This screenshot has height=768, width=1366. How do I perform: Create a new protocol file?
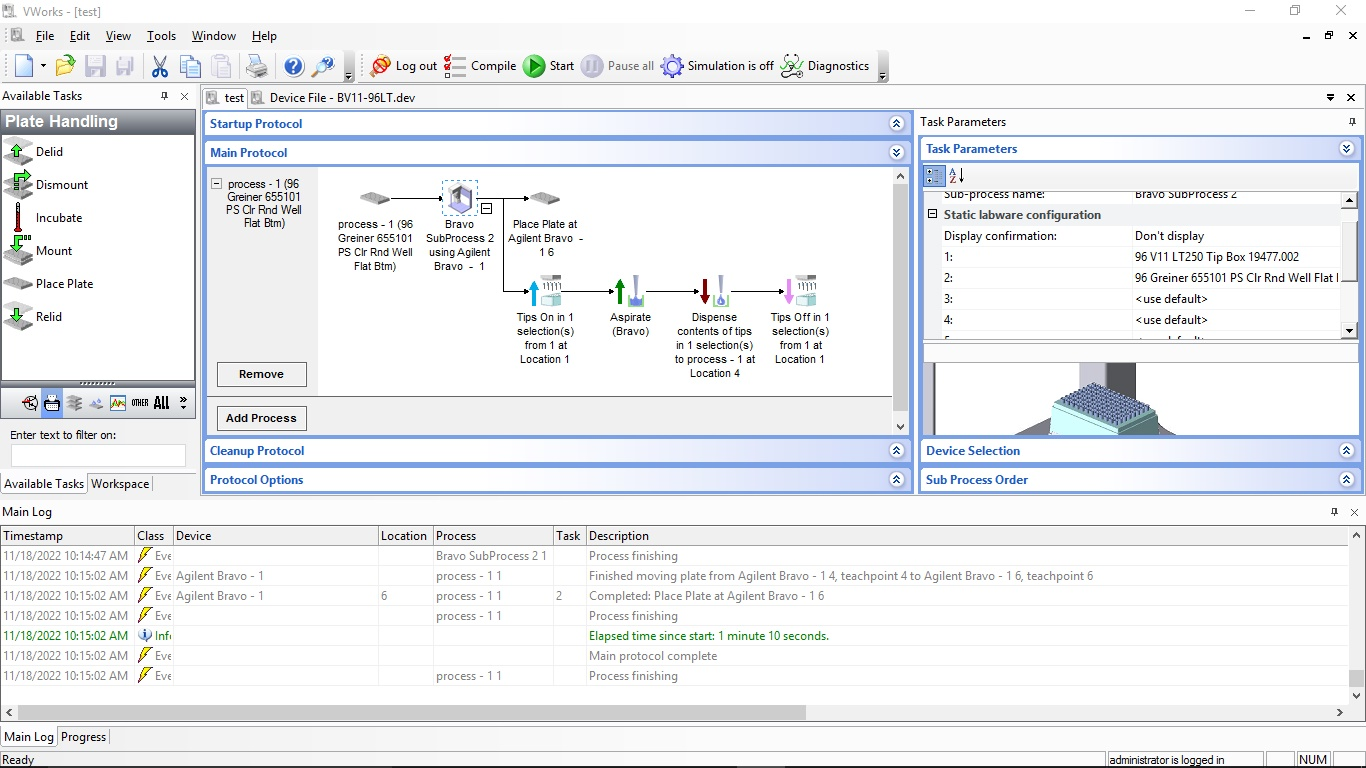(x=23, y=66)
